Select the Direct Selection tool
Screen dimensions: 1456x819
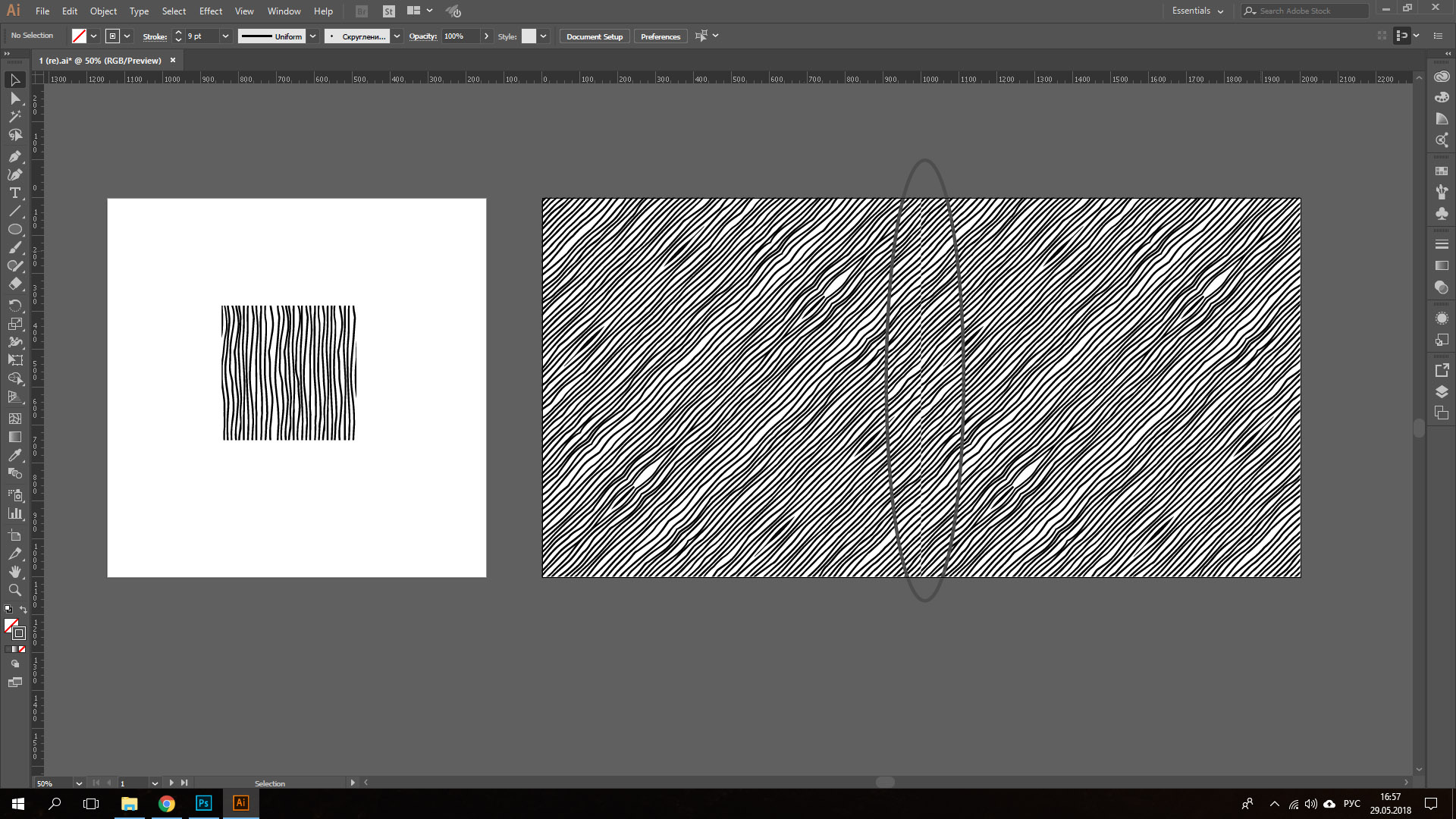14,99
